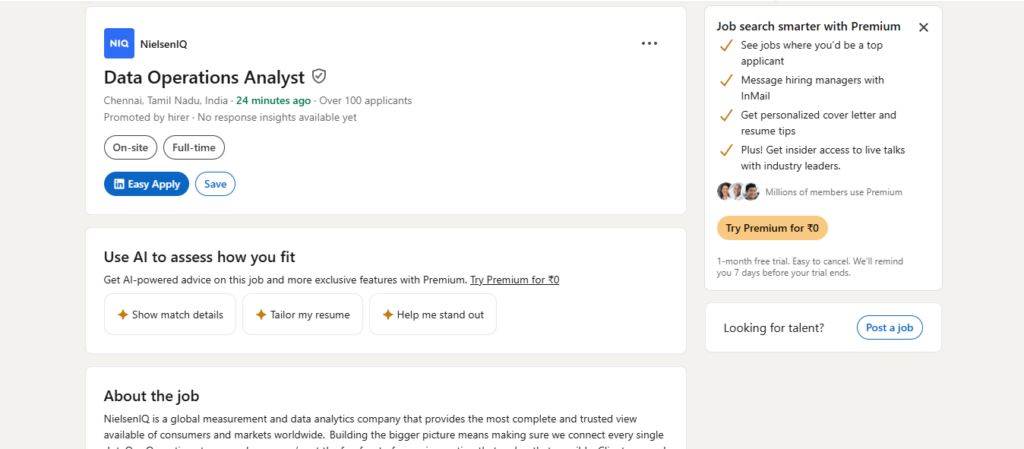Select the Full-time tag pill
Viewport: 1024px width, 449px height.
point(194,147)
